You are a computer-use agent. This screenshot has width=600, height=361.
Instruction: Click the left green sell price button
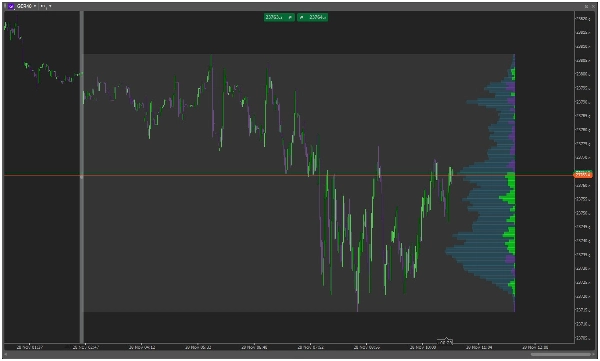pos(279,17)
